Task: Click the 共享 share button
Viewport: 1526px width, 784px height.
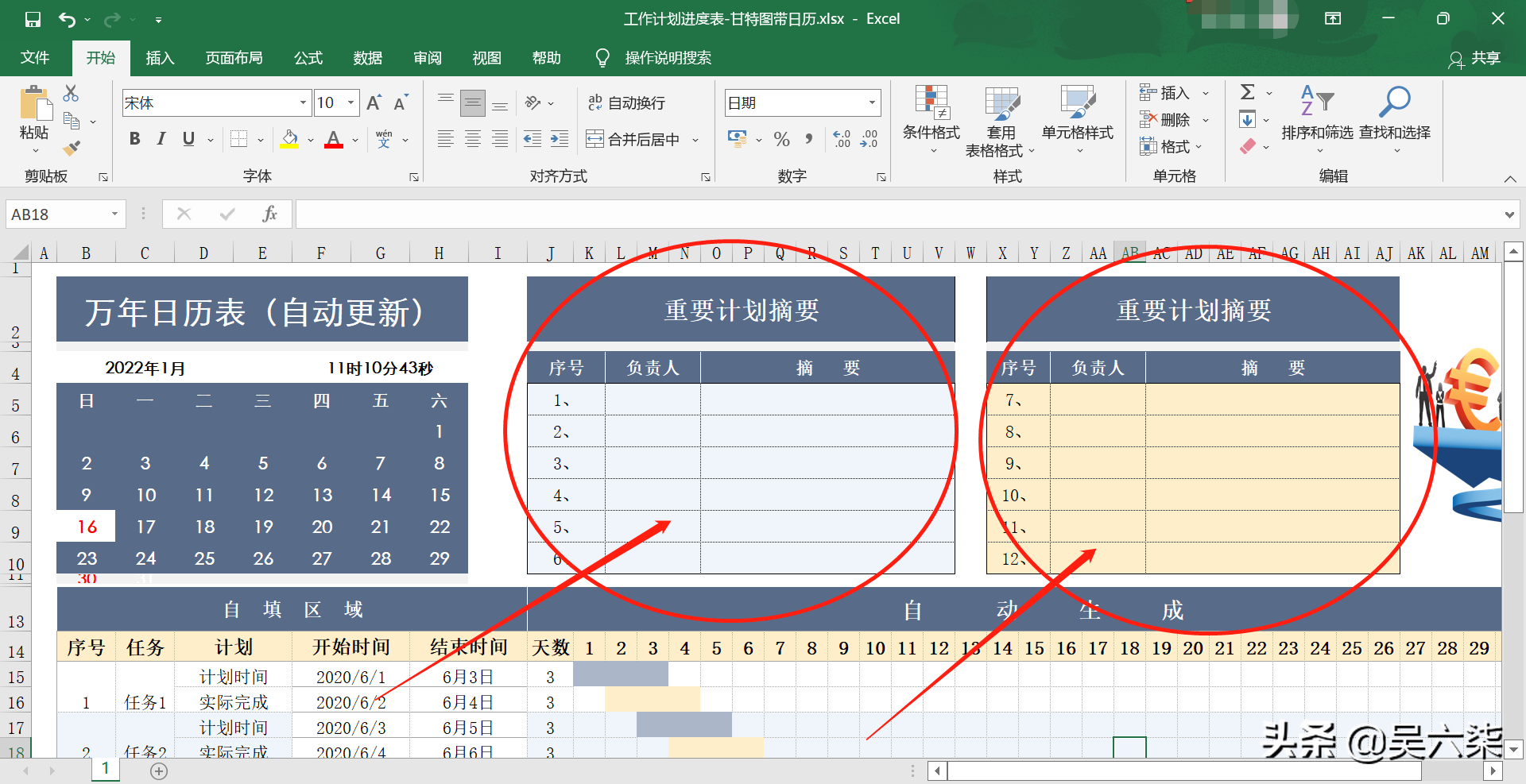Action: tap(1475, 58)
